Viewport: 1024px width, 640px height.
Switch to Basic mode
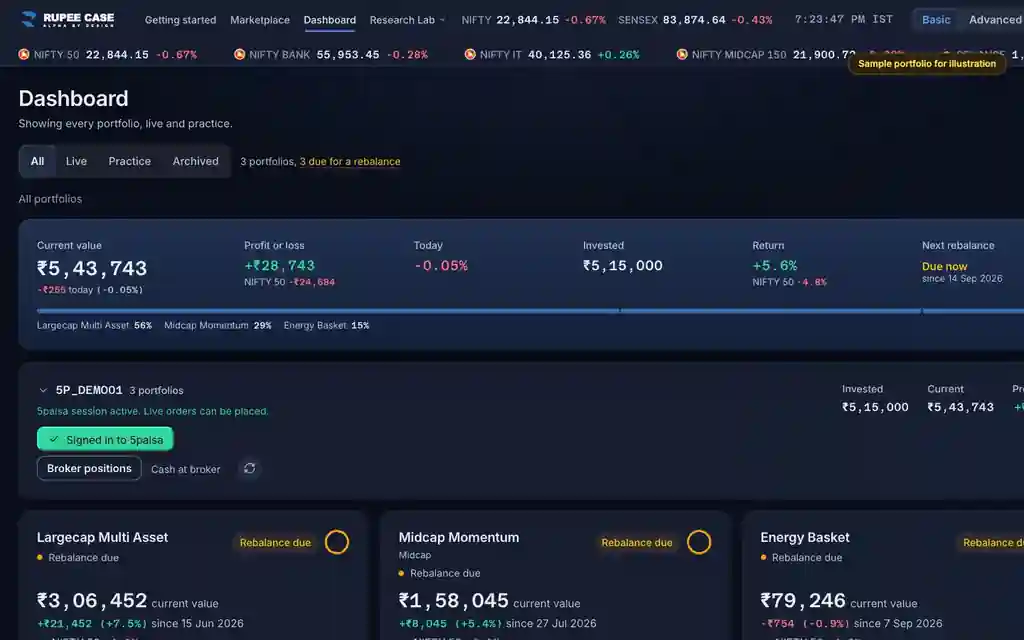[936, 20]
